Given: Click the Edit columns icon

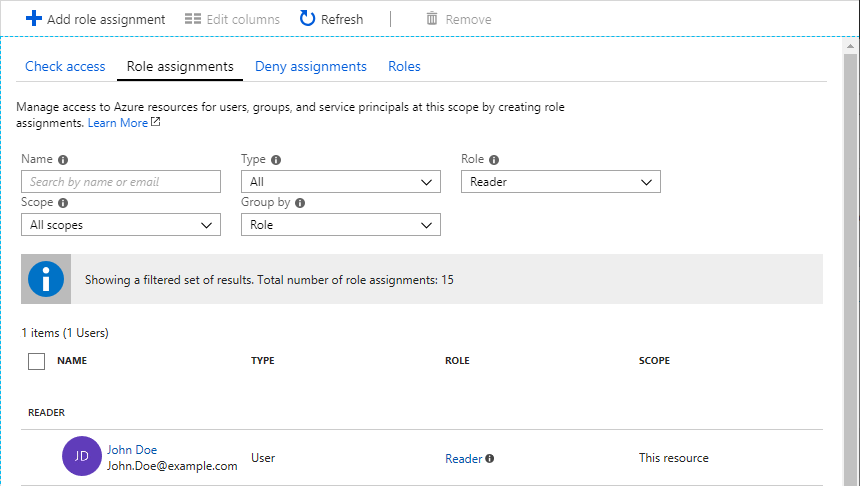Looking at the screenshot, I should coord(193,19).
